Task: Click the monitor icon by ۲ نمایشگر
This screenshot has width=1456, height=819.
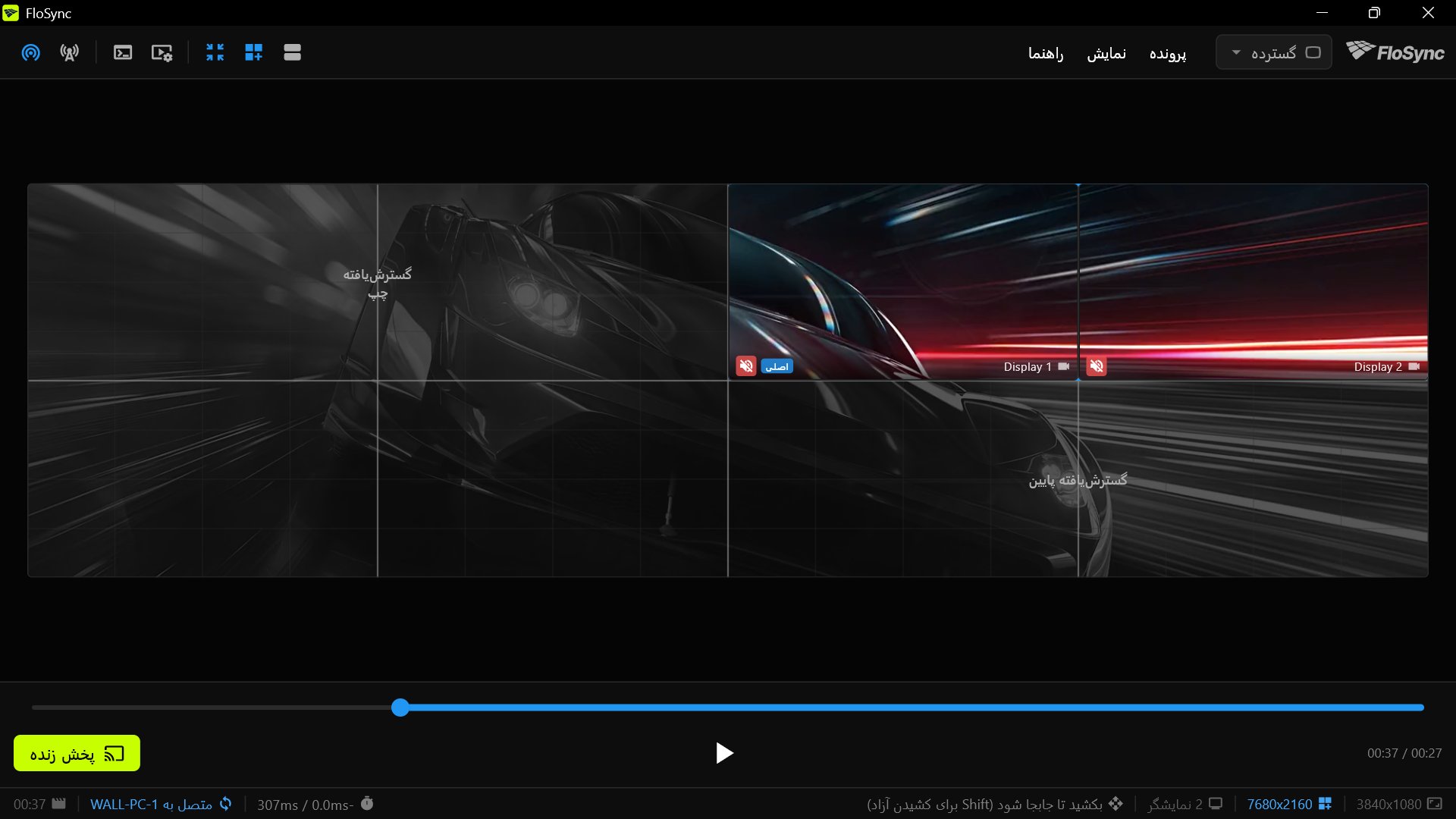Action: coord(1216,803)
